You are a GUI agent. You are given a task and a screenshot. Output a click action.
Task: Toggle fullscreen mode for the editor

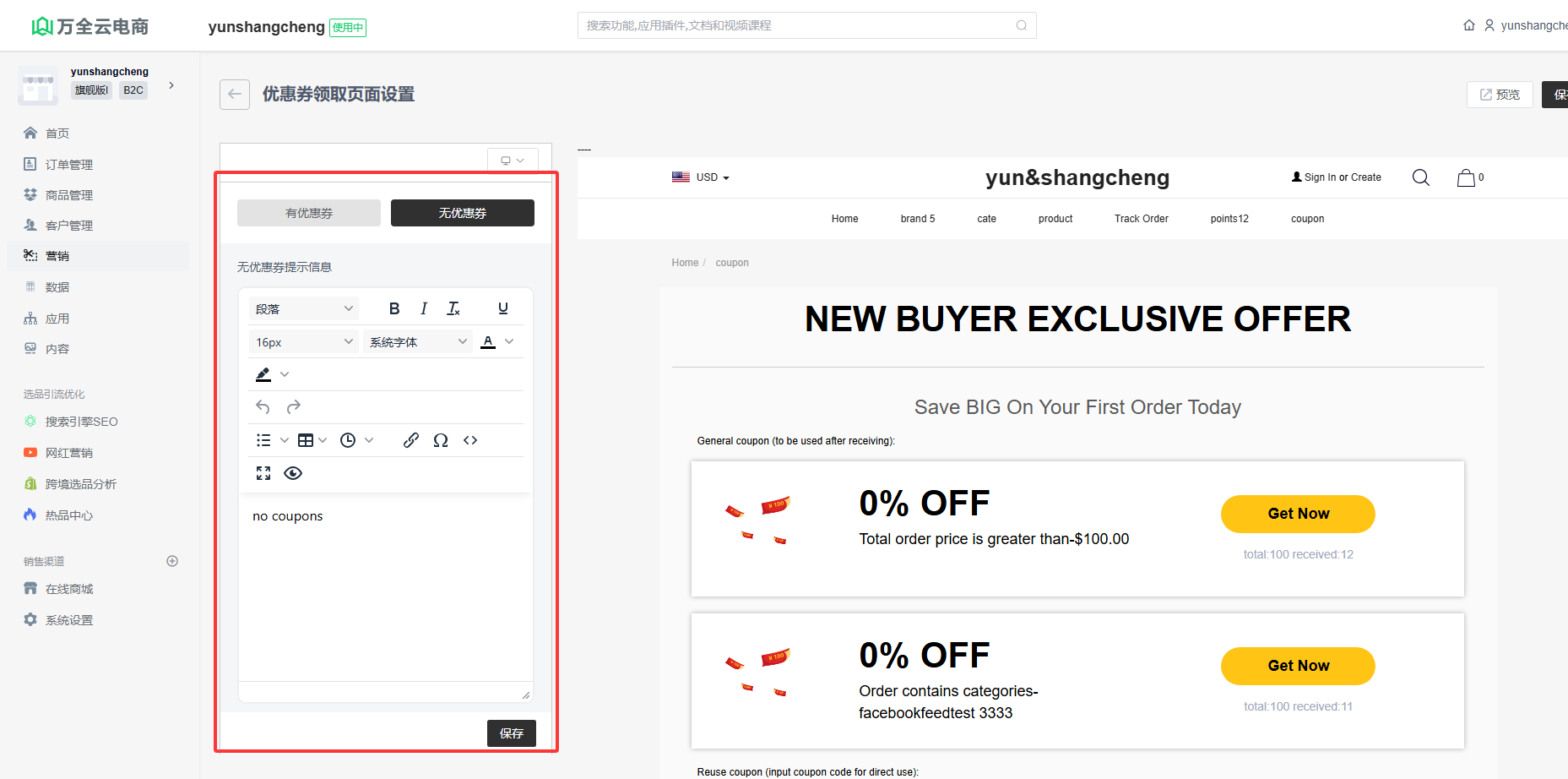(x=263, y=473)
